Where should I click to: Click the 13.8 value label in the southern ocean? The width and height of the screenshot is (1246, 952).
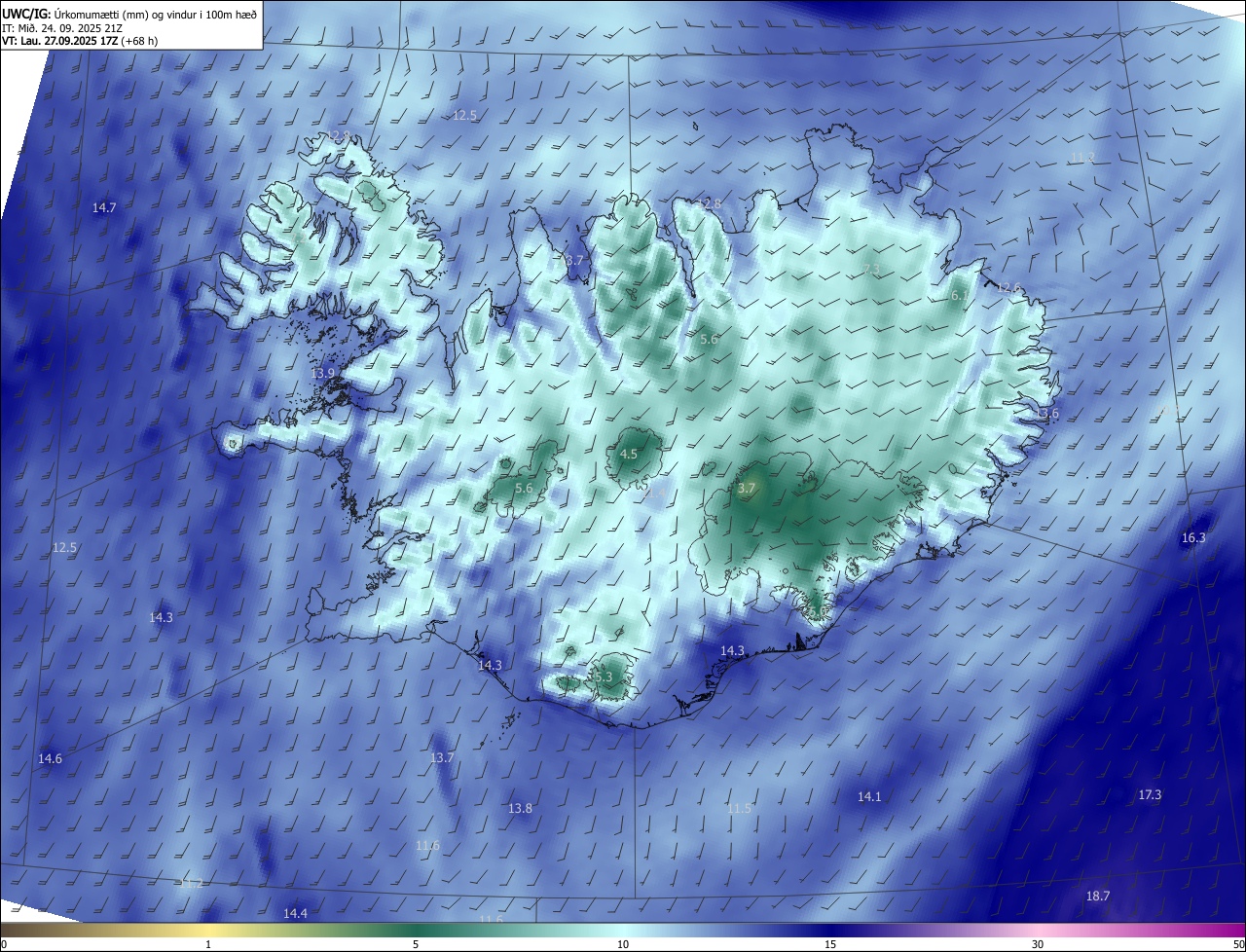pyautogui.click(x=521, y=809)
